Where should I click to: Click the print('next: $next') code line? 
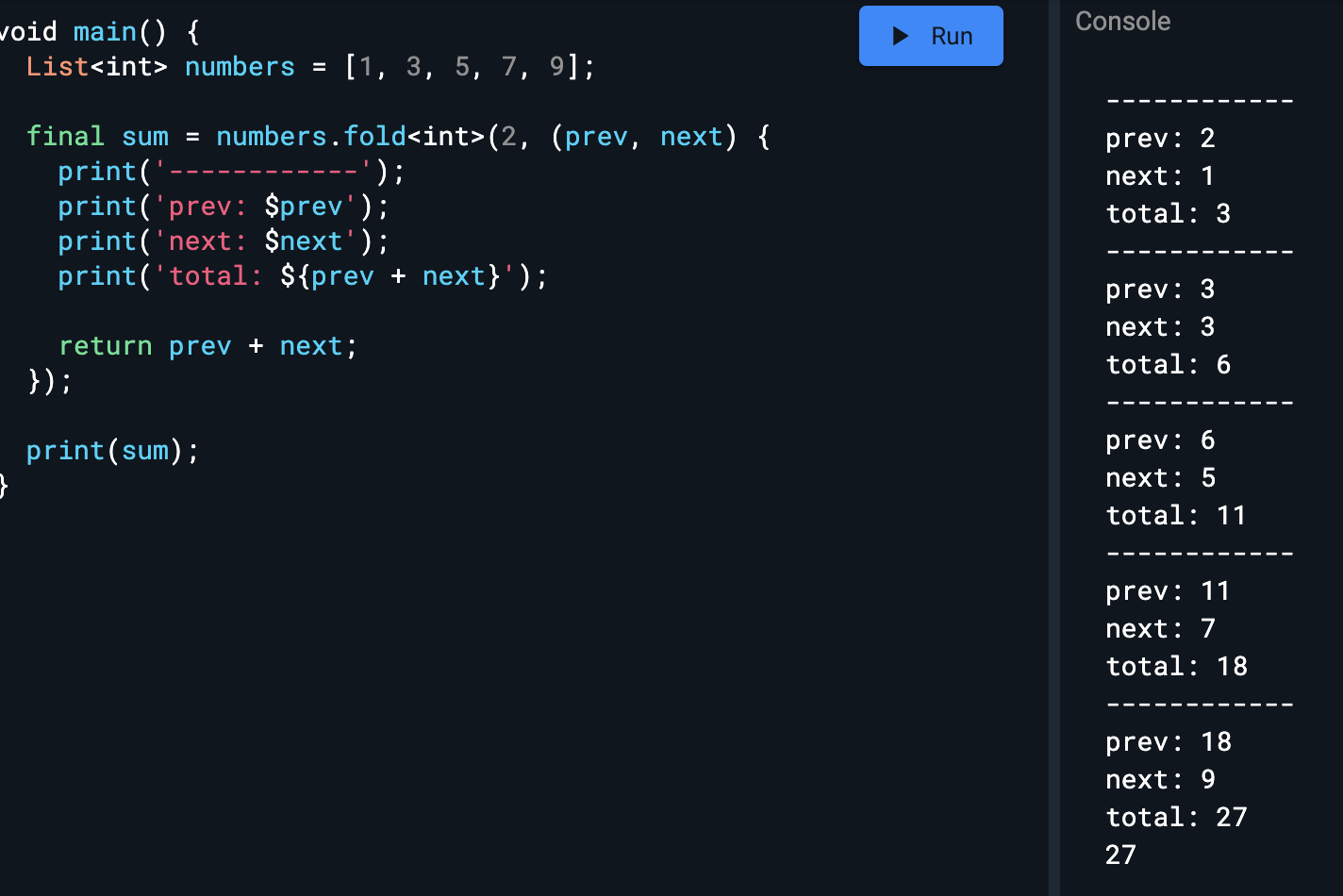(x=224, y=241)
